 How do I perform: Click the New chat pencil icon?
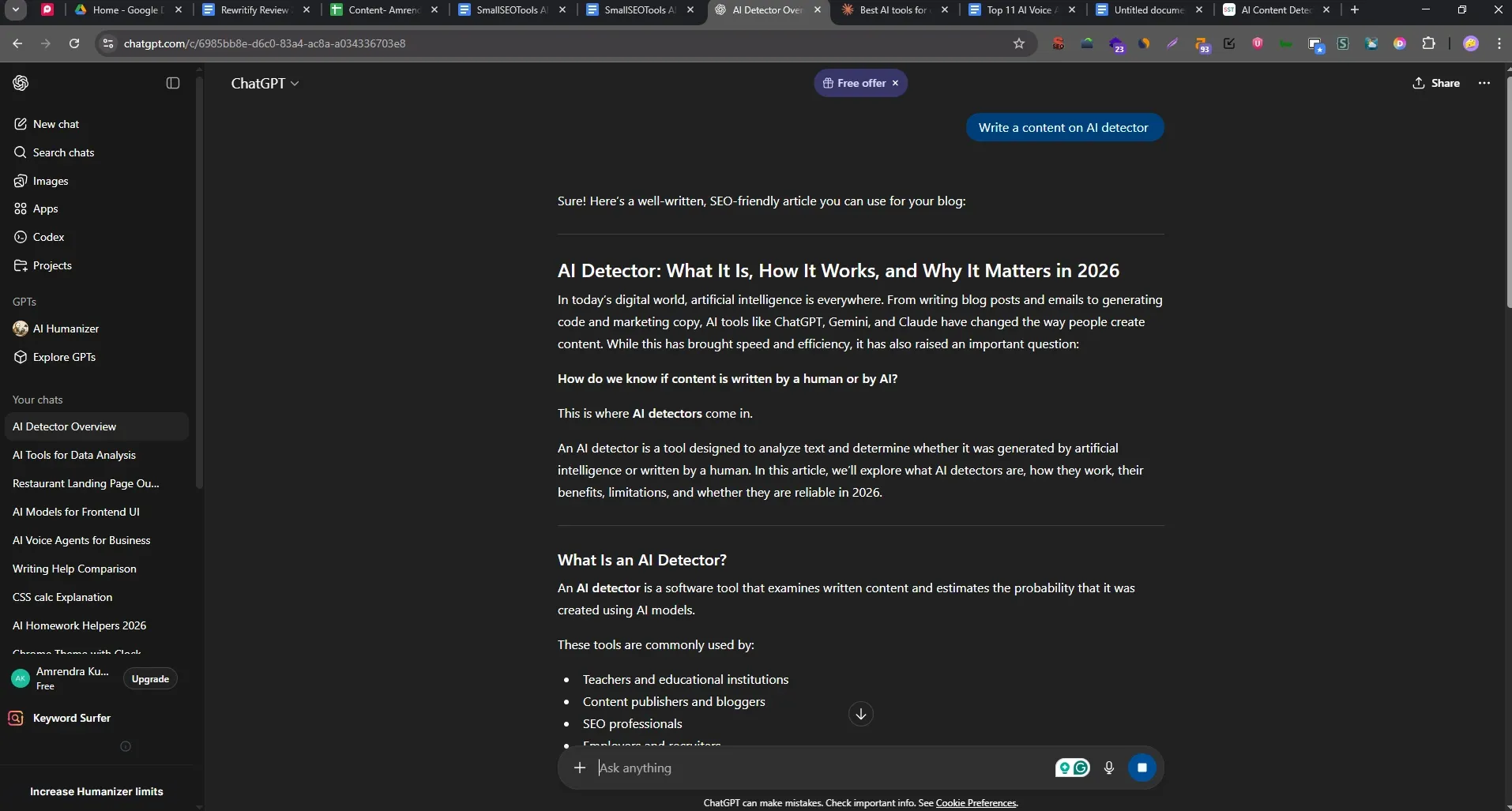[x=21, y=124]
